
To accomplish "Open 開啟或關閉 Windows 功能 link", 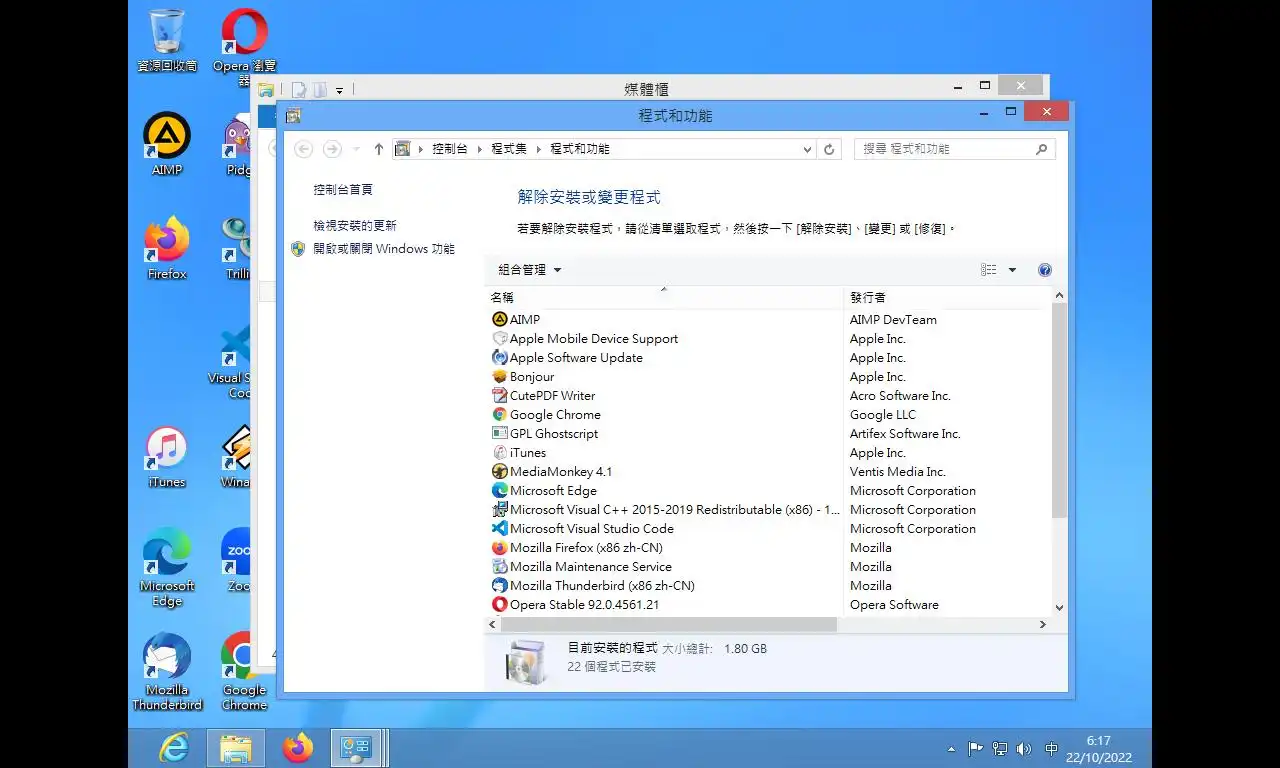I will 384,249.
